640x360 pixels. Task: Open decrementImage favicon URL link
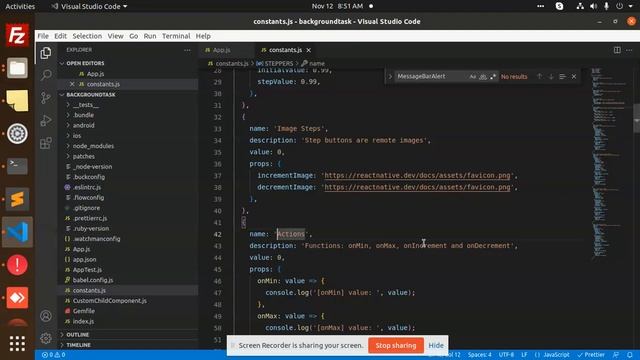417,187
